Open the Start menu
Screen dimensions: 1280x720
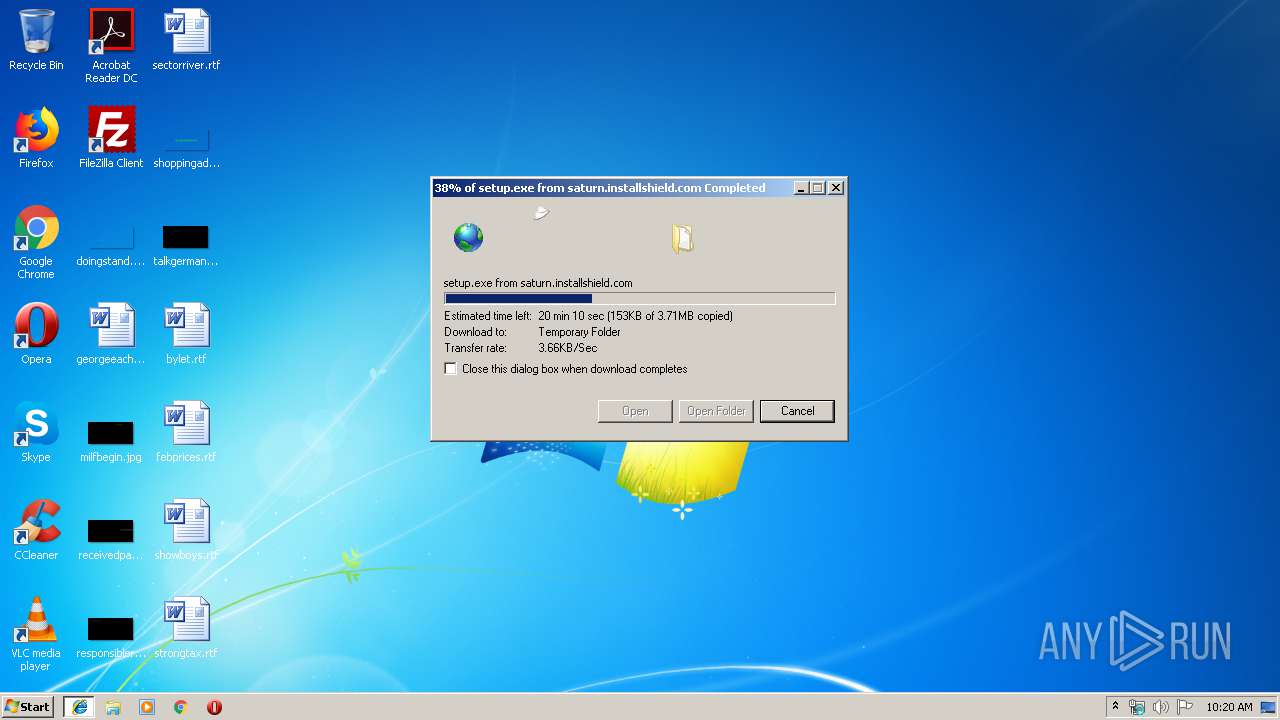[28, 707]
